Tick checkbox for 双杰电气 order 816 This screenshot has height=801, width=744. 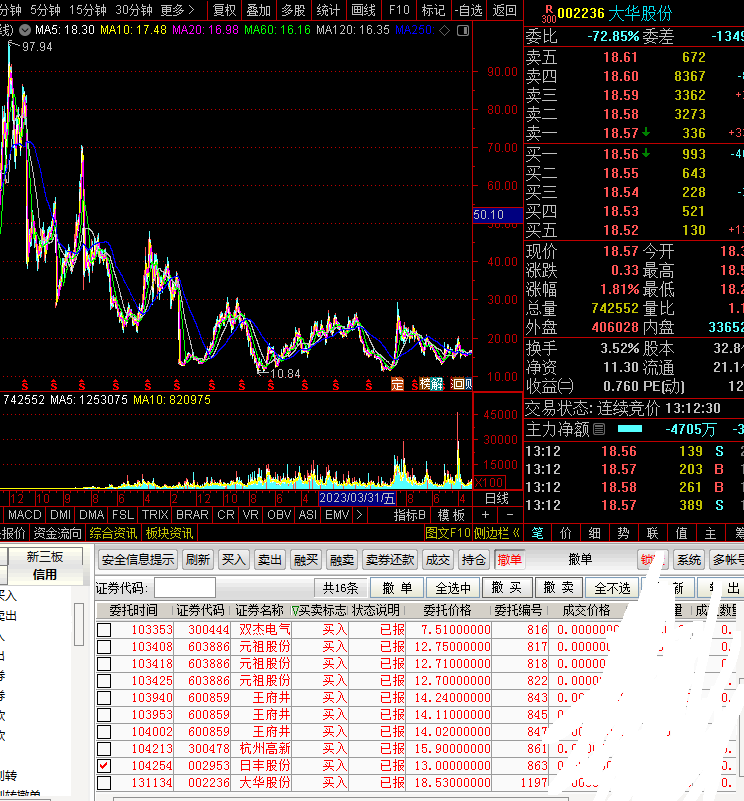point(104,630)
